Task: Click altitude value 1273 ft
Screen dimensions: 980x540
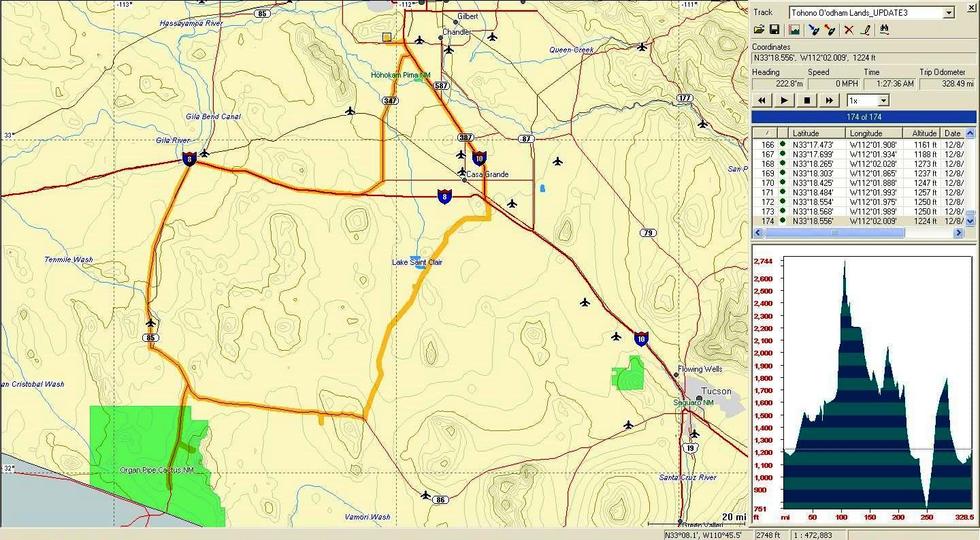Action: coord(925,164)
